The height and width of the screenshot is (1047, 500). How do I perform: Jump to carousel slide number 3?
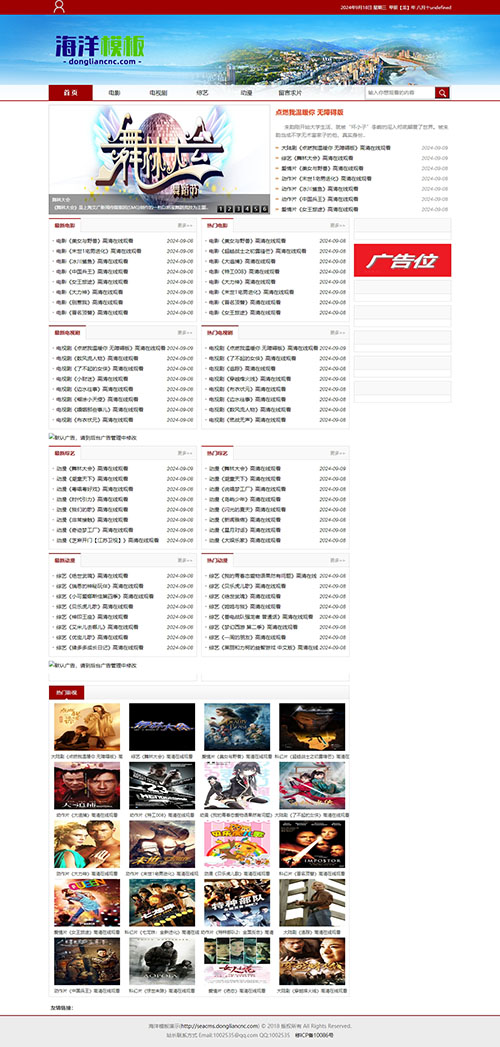[238, 209]
